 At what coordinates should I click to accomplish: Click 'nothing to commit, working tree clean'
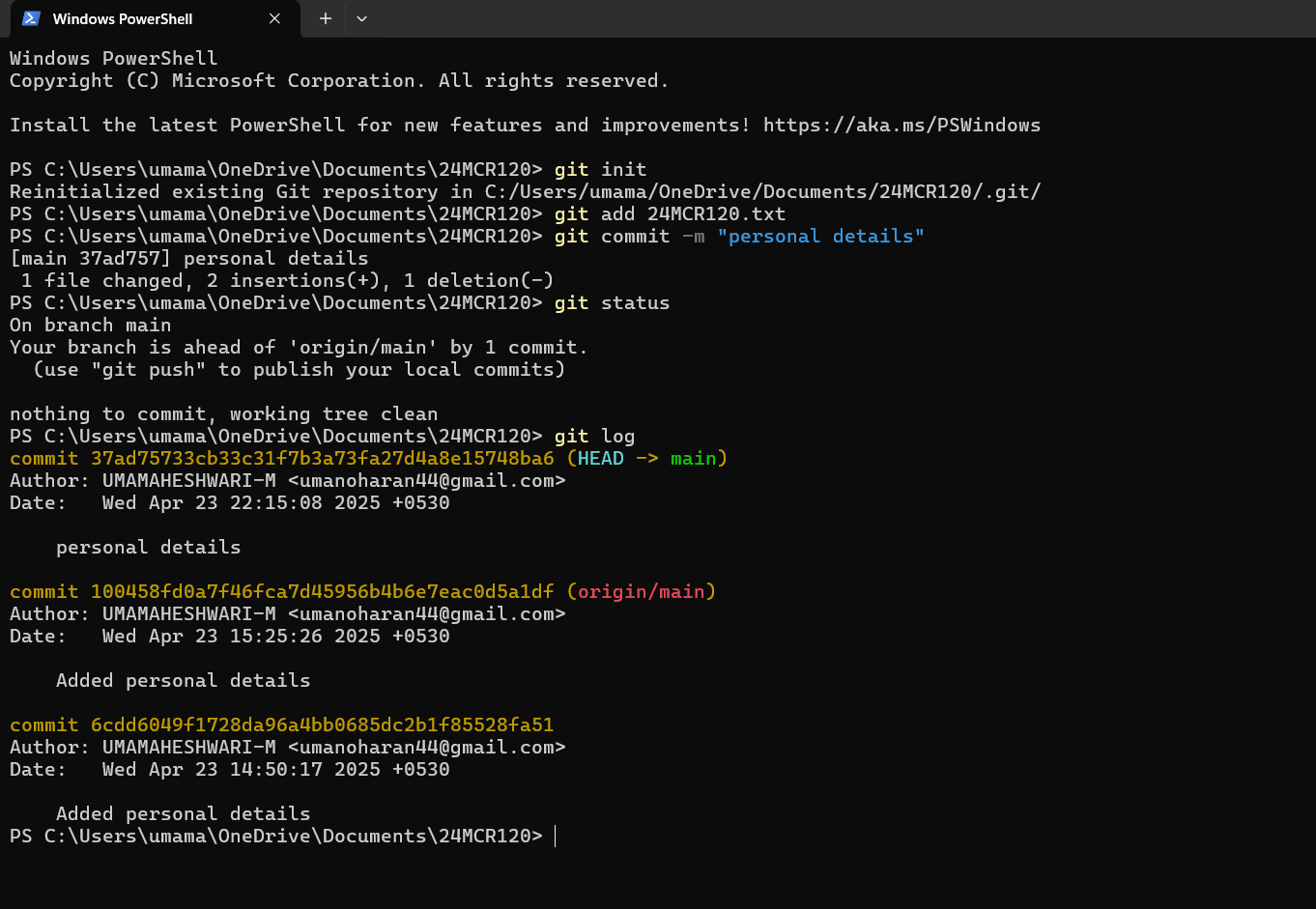click(x=224, y=413)
